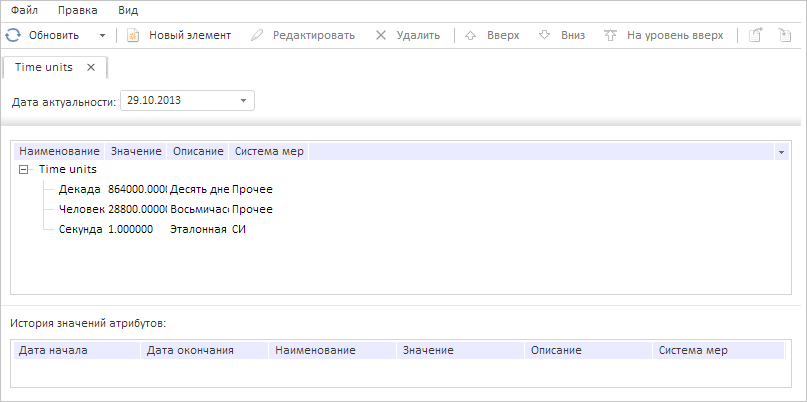Click the Удалить X icon
Image resolution: width=807 pixels, height=402 pixels.
click(381, 35)
